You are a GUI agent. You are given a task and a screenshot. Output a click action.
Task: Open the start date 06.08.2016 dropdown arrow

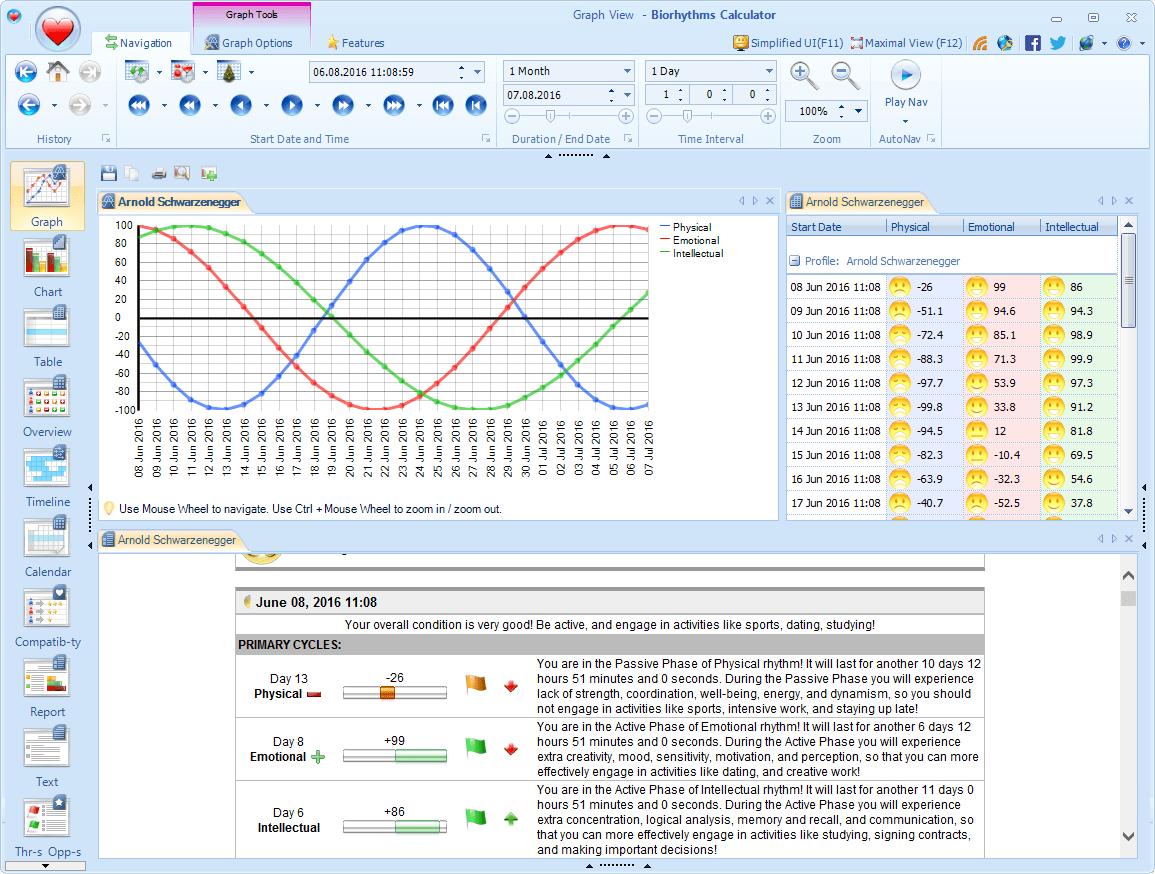point(477,72)
